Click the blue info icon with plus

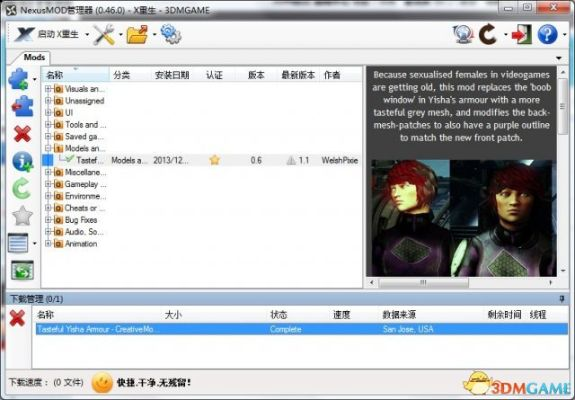pos(22,161)
